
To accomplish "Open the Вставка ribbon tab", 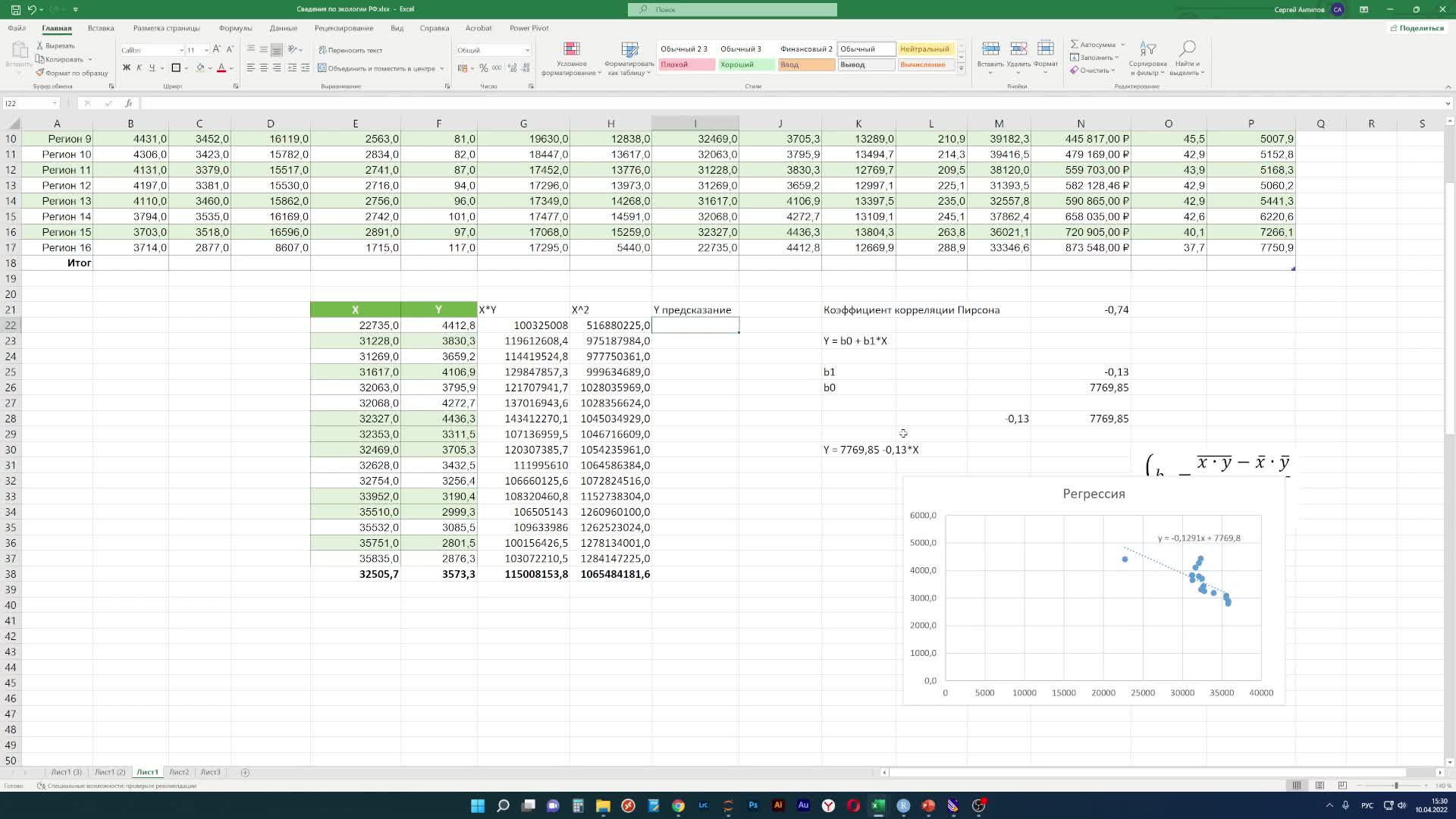I will coord(101,28).
